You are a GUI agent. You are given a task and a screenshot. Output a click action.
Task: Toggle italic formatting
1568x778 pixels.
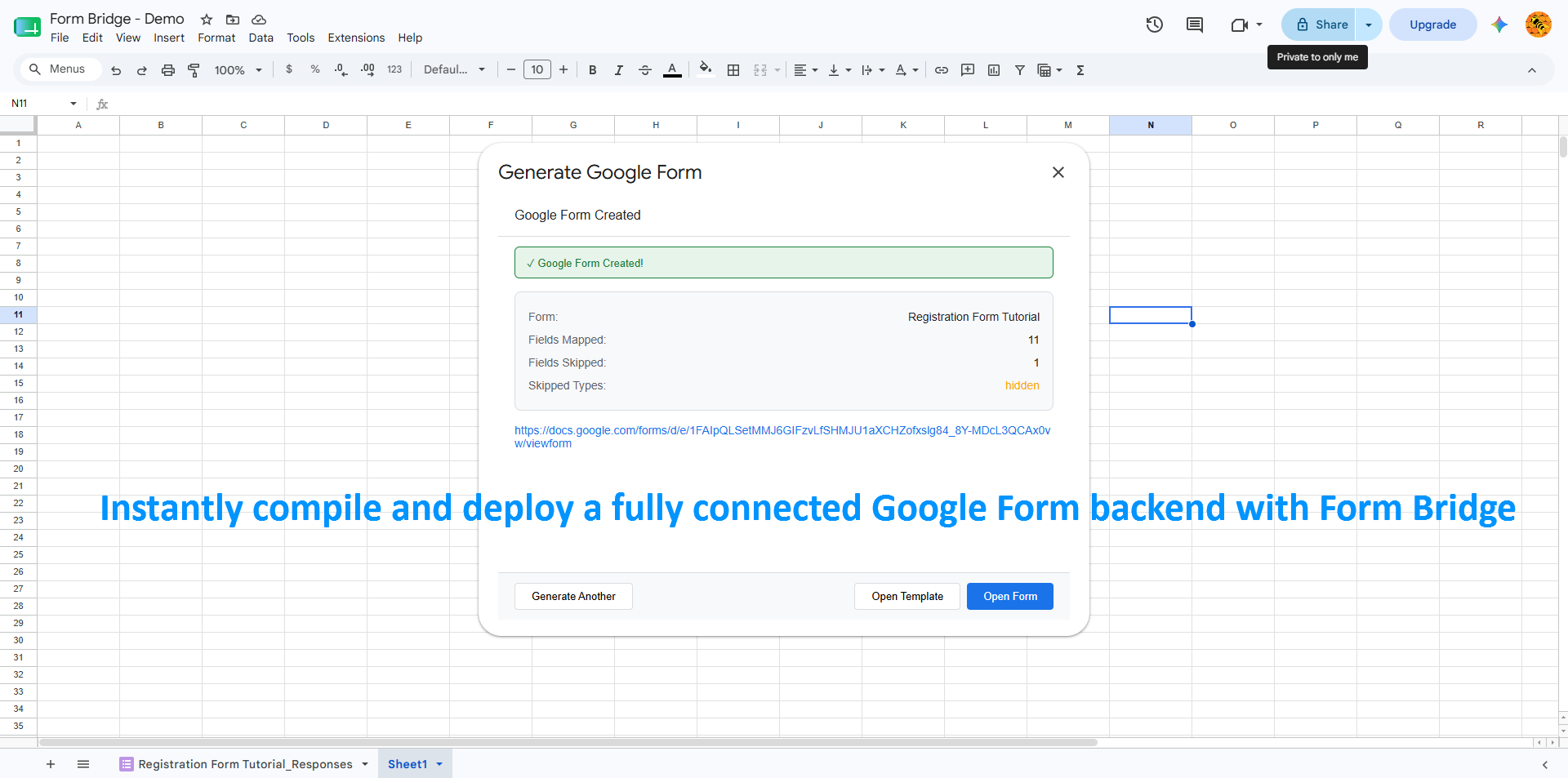(619, 70)
